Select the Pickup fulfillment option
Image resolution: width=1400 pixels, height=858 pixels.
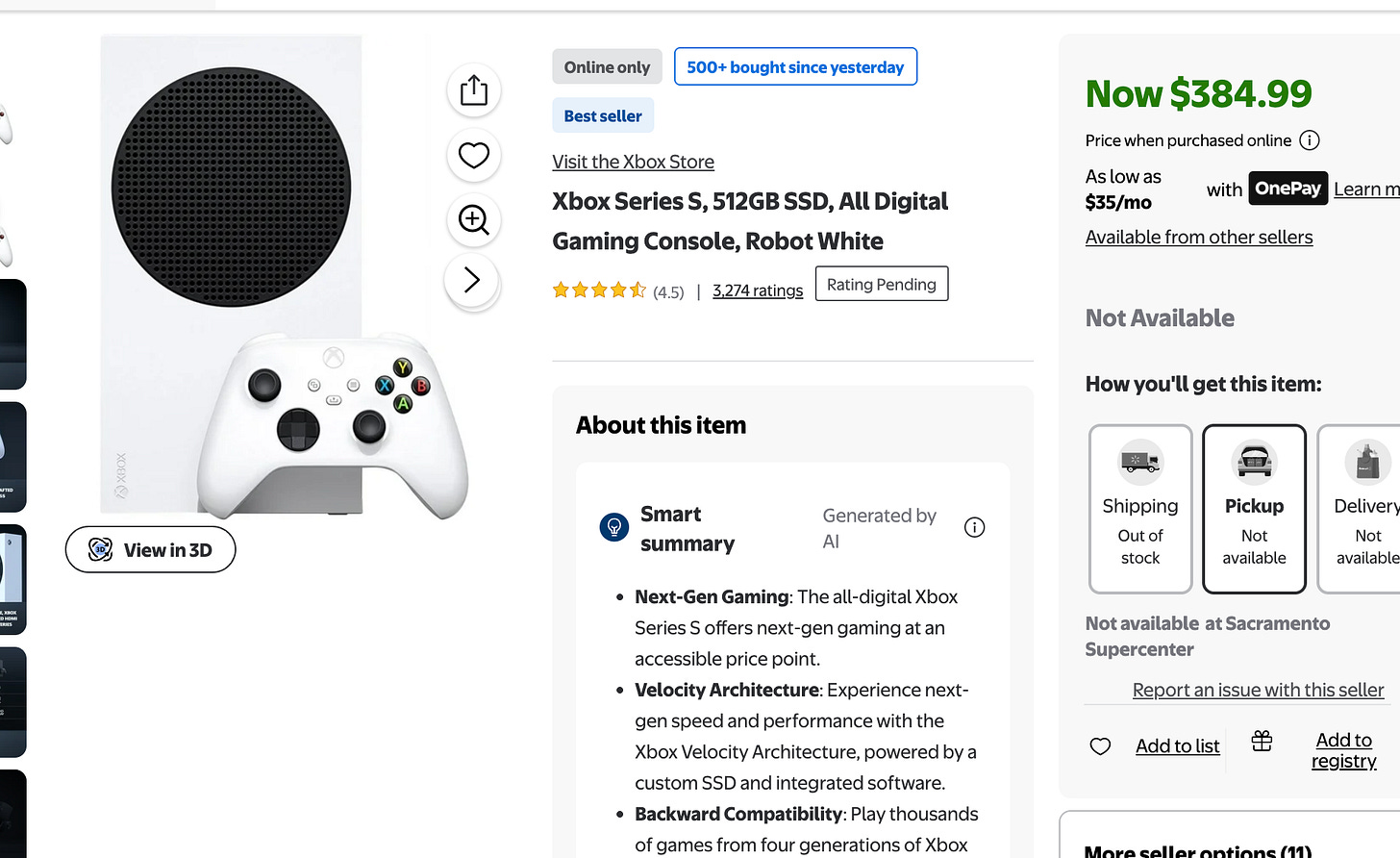[x=1254, y=509]
